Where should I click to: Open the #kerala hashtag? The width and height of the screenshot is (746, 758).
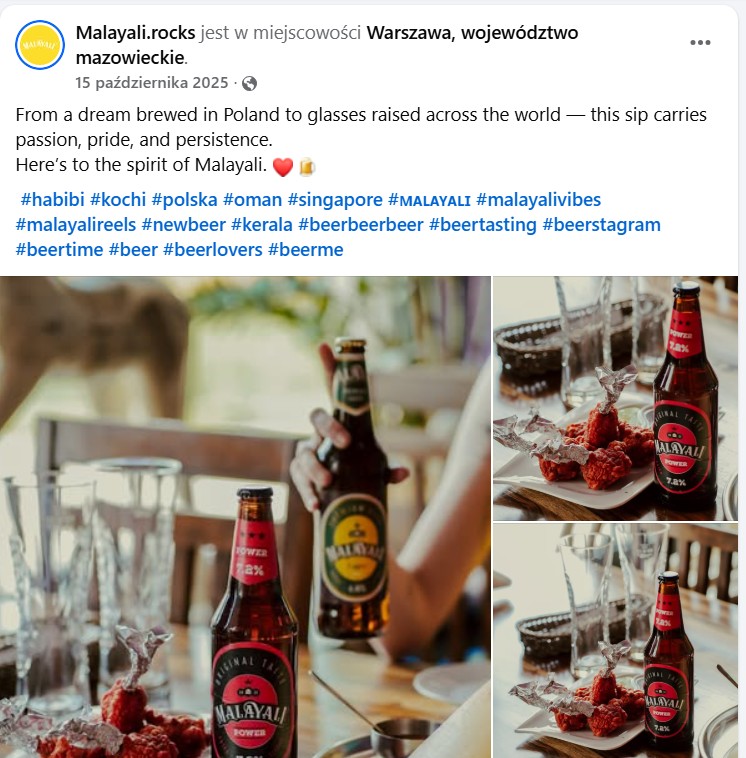click(x=262, y=225)
